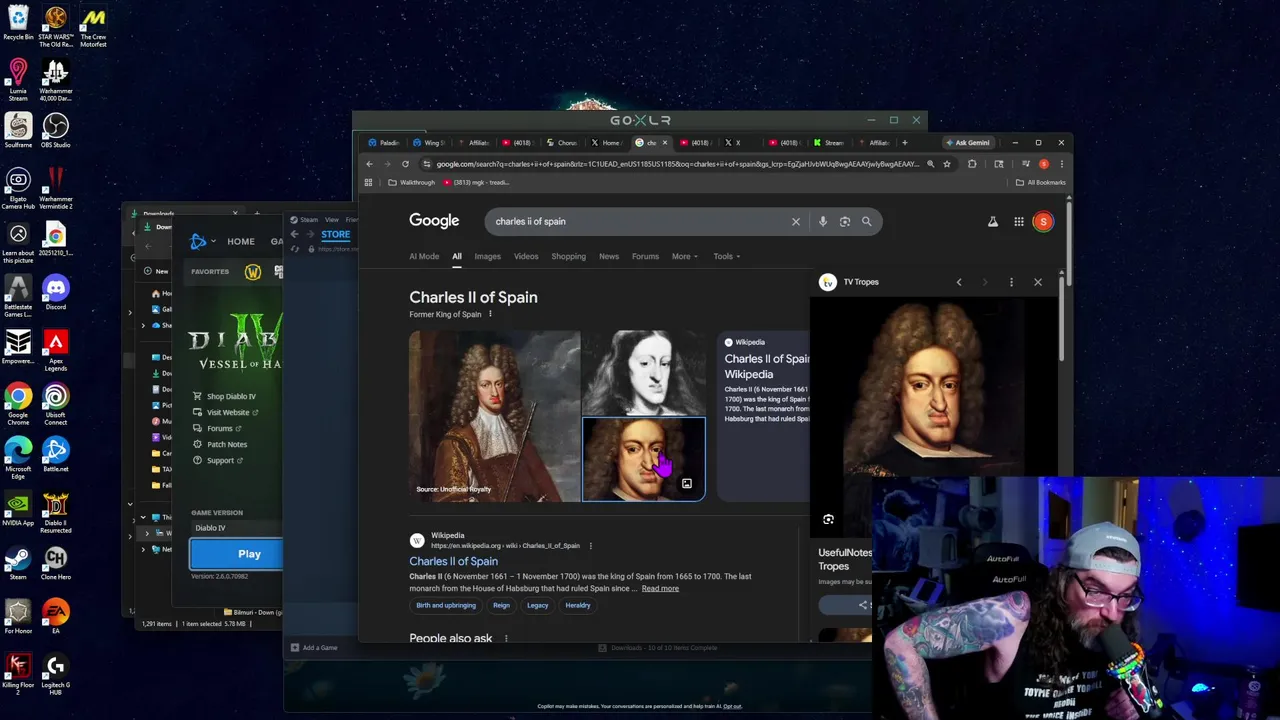Open the OBS Studio desktop icon
Image resolution: width=1280 pixels, height=720 pixels.
[x=56, y=130]
